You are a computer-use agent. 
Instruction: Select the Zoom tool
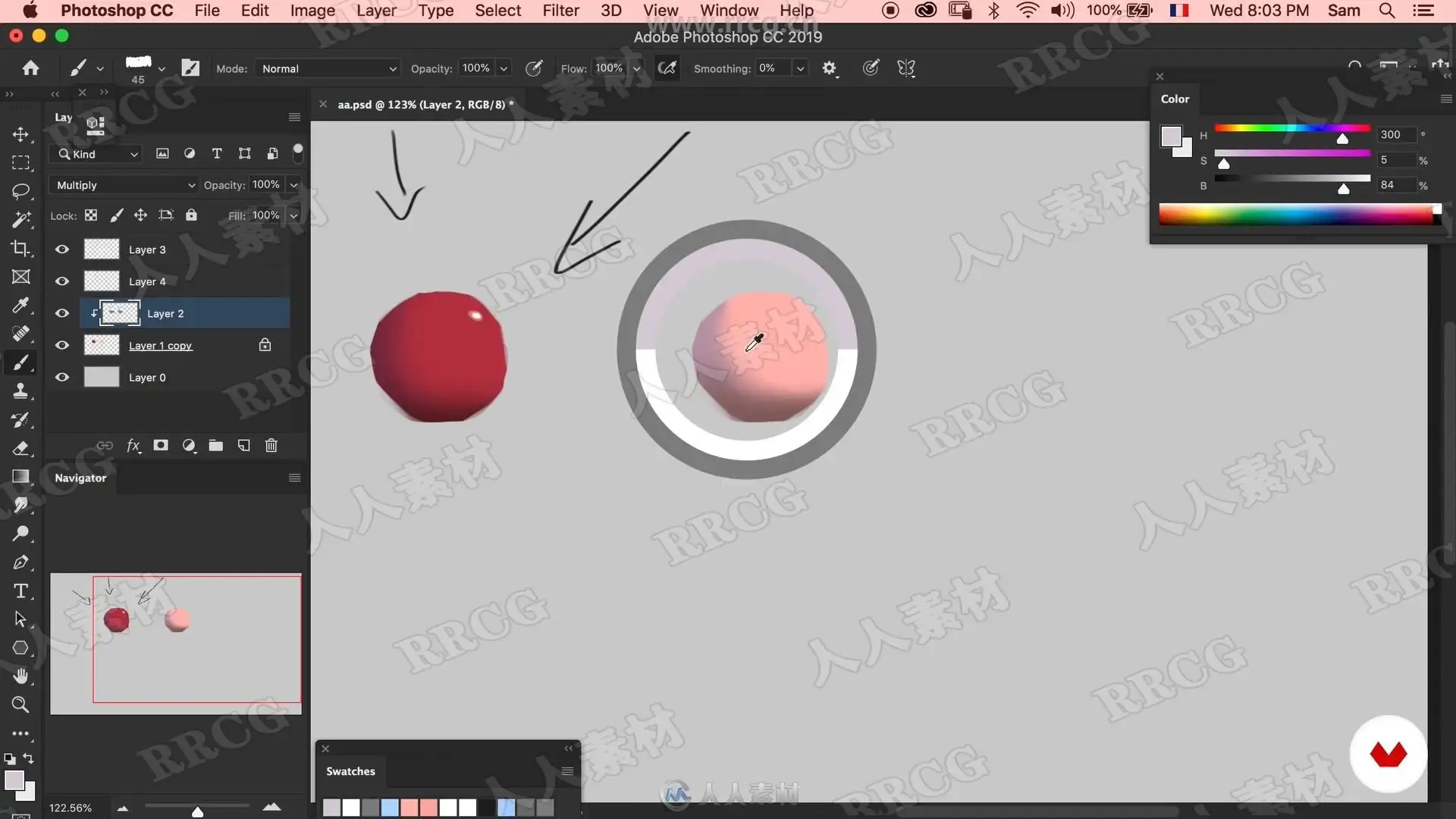20,704
